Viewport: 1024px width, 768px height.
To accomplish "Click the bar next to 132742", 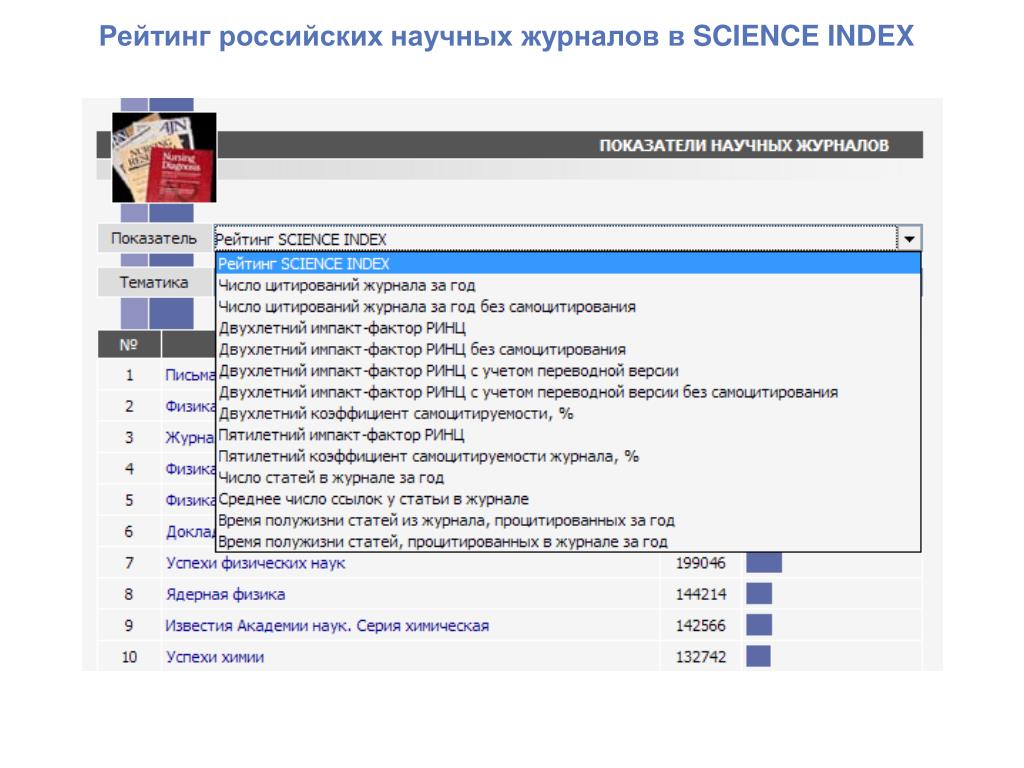I will tap(758, 656).
